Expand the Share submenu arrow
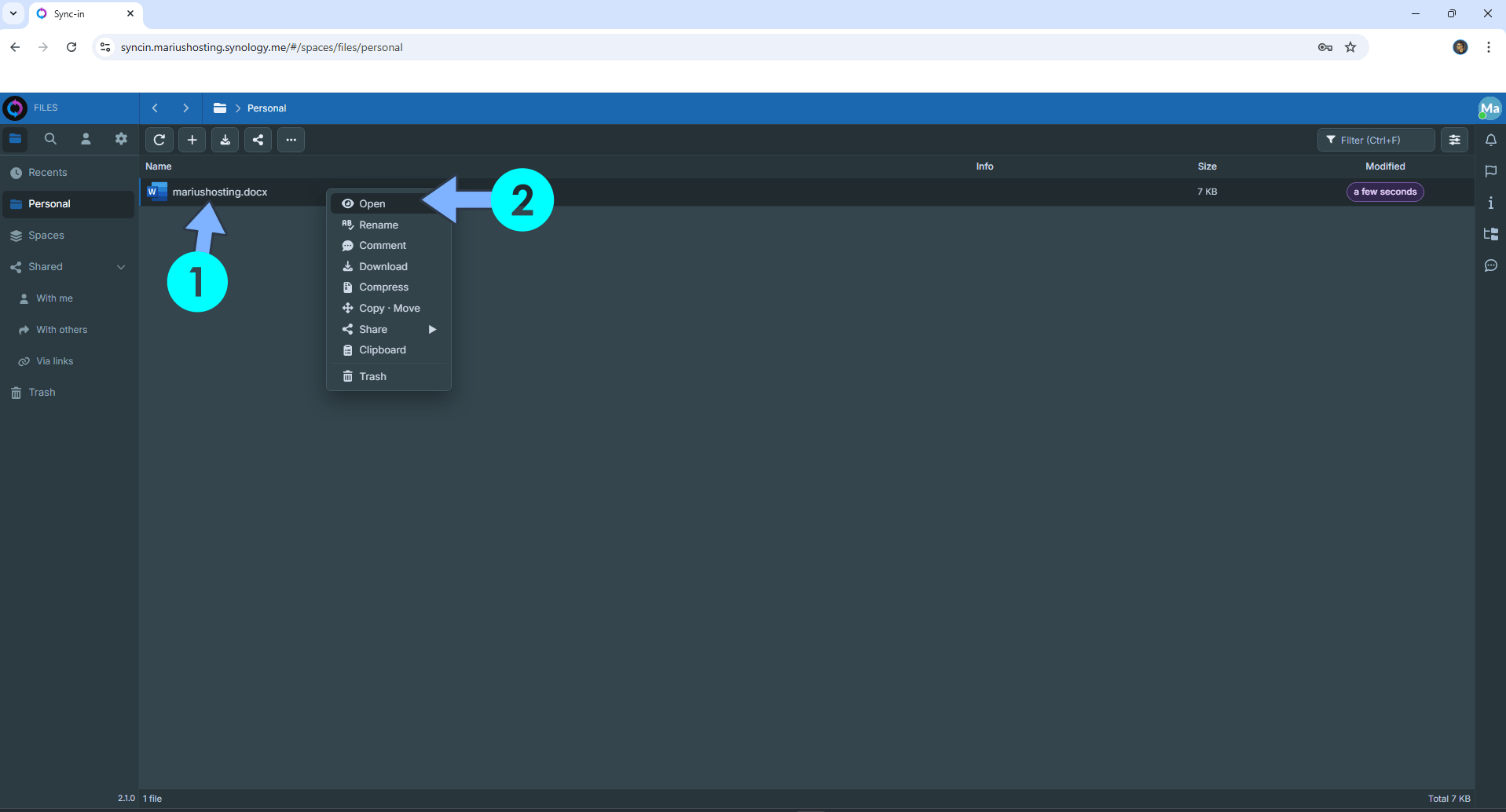 432,329
